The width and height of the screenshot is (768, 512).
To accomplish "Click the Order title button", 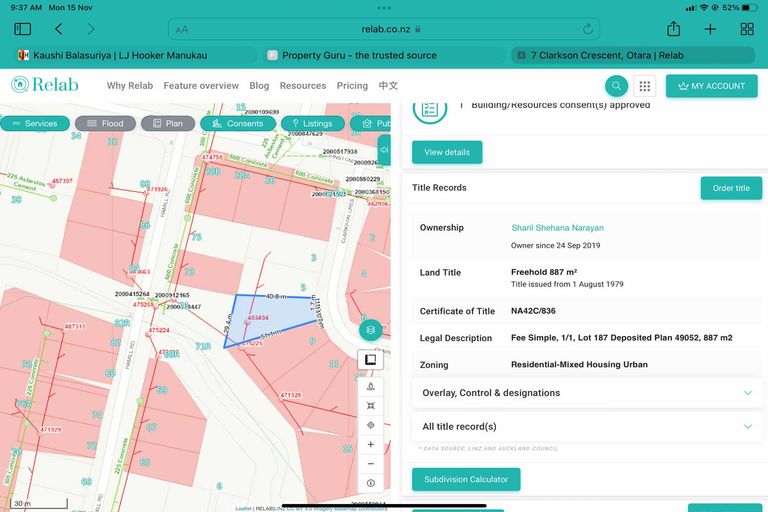I will [x=731, y=188].
